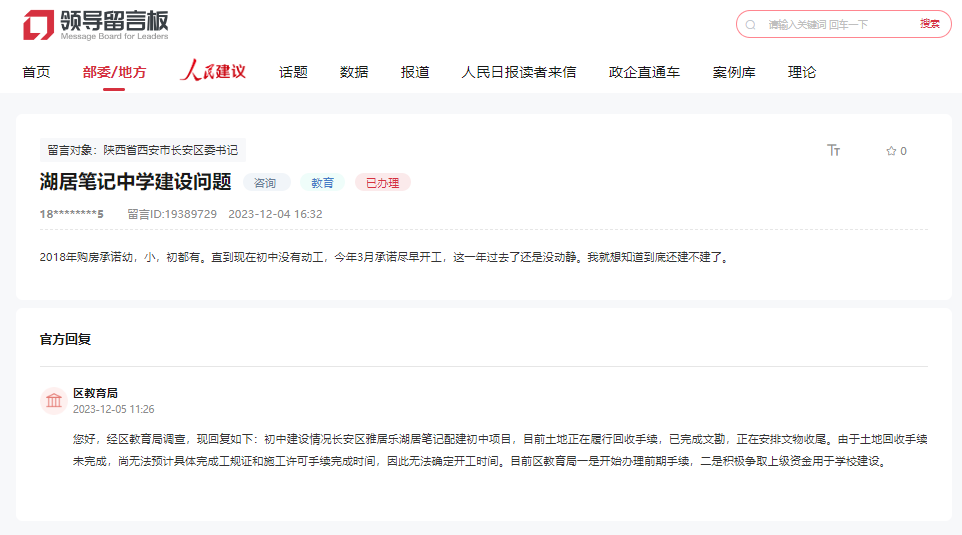Open the 报道 tab
The image size is (962, 535).
(415, 72)
